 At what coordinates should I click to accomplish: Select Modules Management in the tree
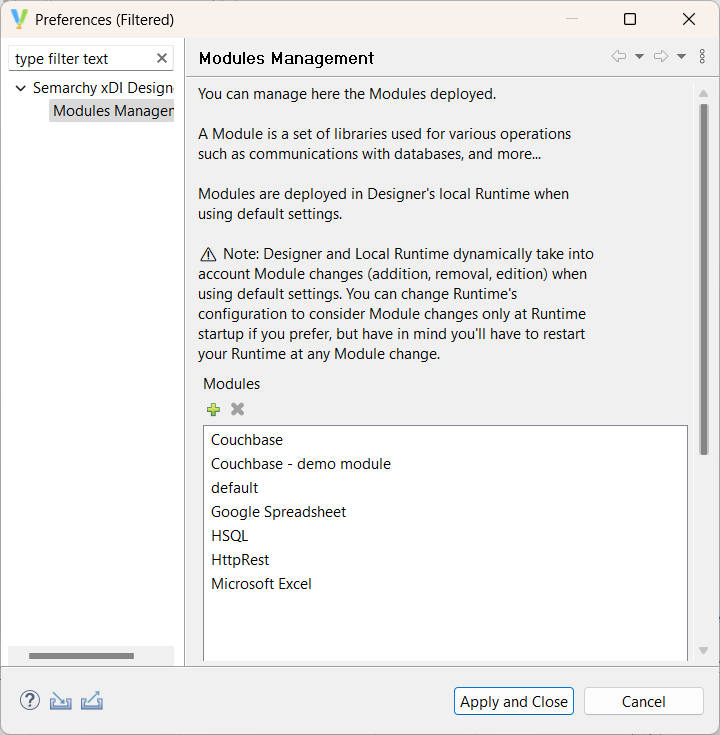tap(112, 111)
